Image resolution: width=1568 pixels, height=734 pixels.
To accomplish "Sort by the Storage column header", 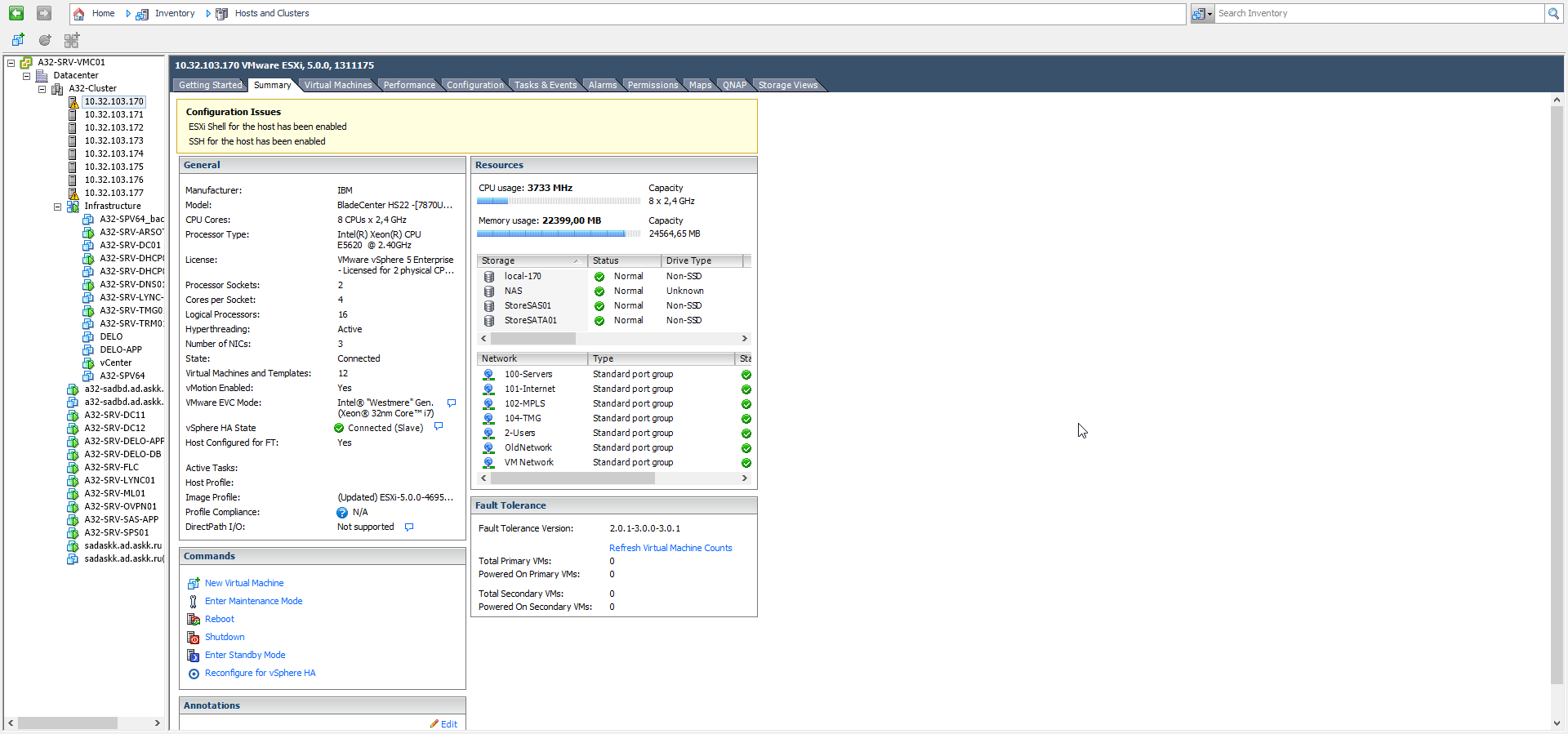I will coord(532,261).
